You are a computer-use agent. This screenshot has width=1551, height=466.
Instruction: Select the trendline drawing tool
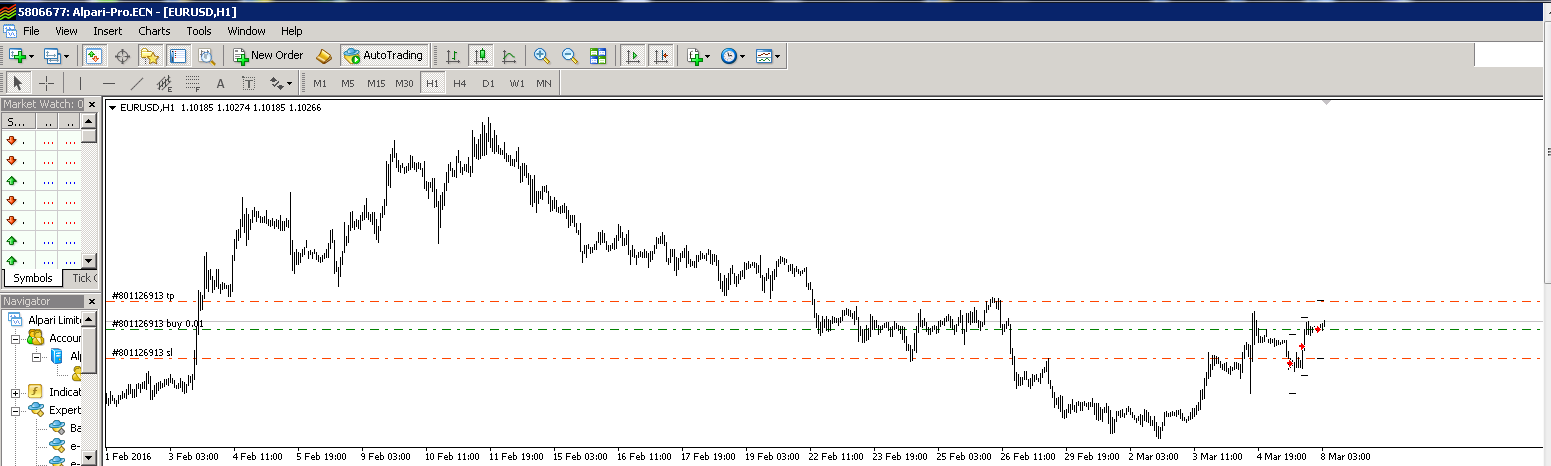point(137,83)
